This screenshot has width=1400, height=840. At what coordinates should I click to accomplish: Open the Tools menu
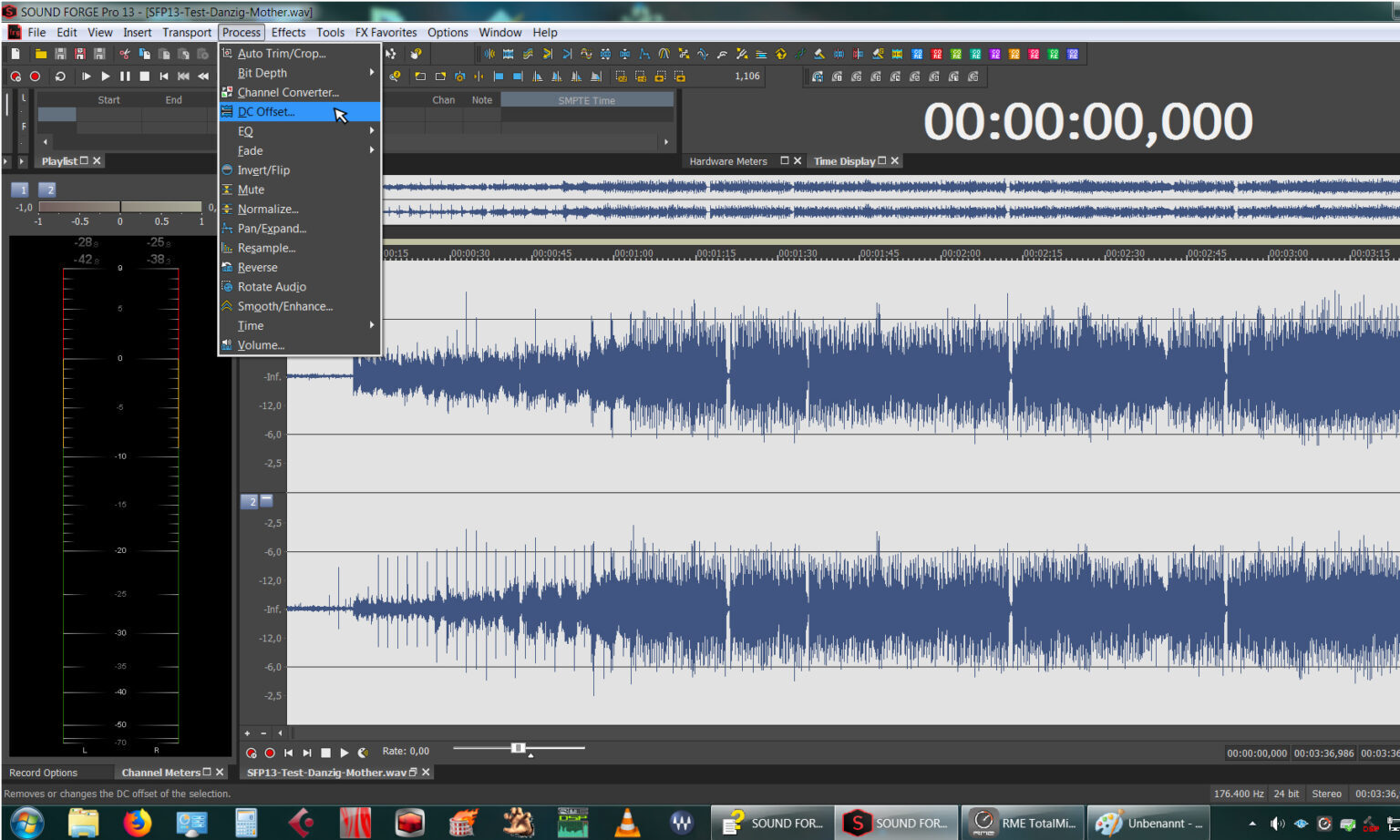coord(330,32)
